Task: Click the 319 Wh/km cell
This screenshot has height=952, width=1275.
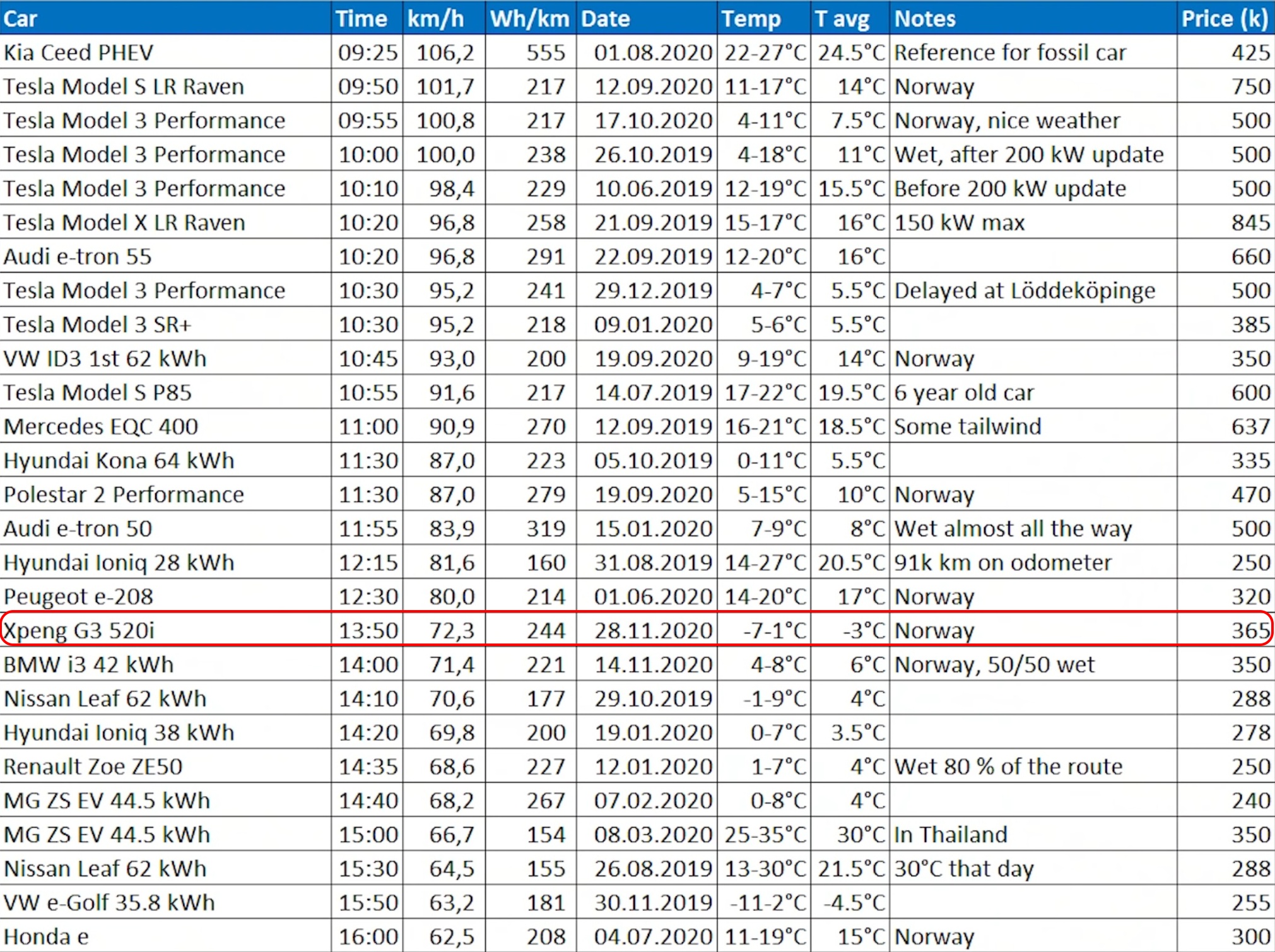Action: click(531, 529)
